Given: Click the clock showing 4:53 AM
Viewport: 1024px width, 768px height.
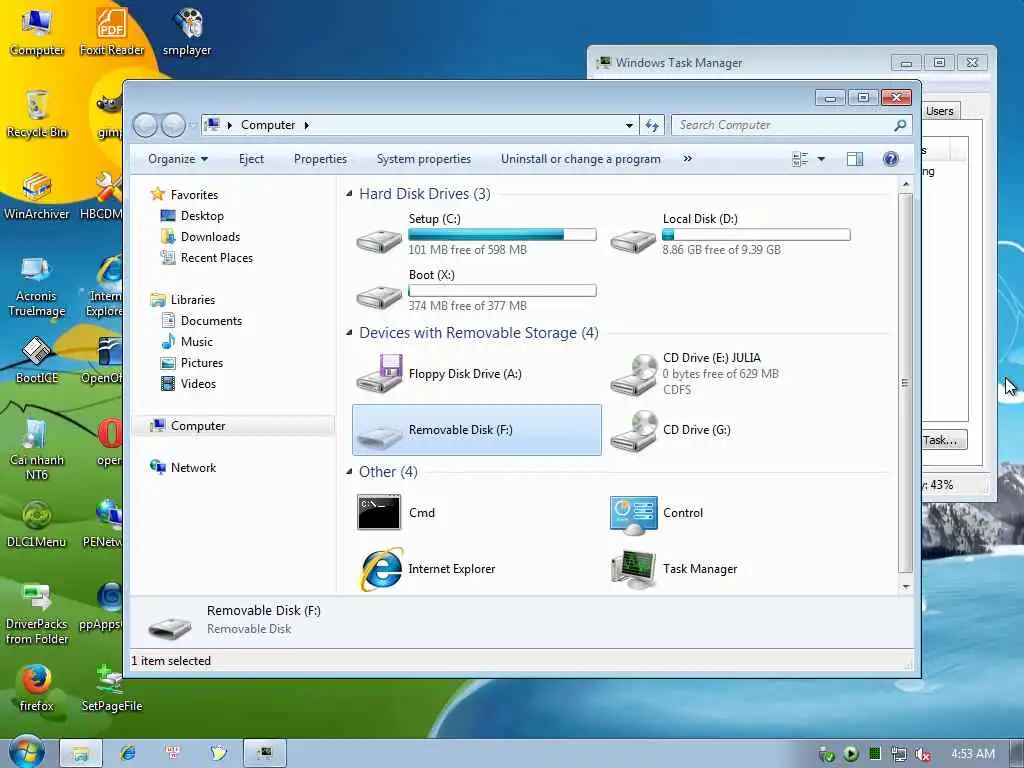Looking at the screenshot, I should point(972,754).
